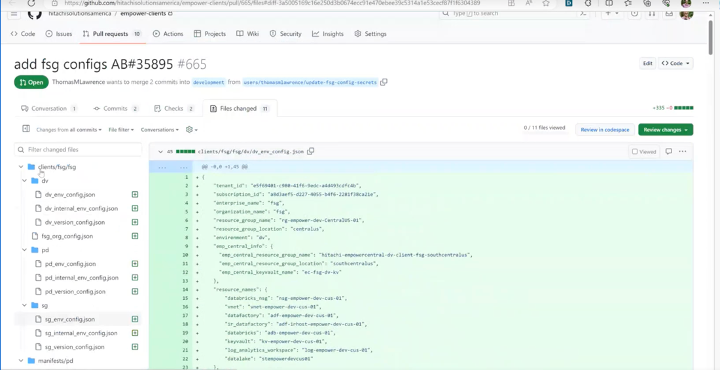The height and width of the screenshot is (370, 720).
Task: Open the File filter dropdown
Action: point(121,130)
